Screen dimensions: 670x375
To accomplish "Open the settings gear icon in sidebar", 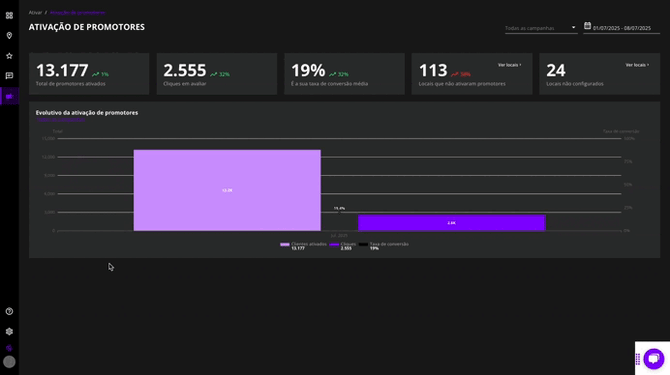I will tap(9, 331).
